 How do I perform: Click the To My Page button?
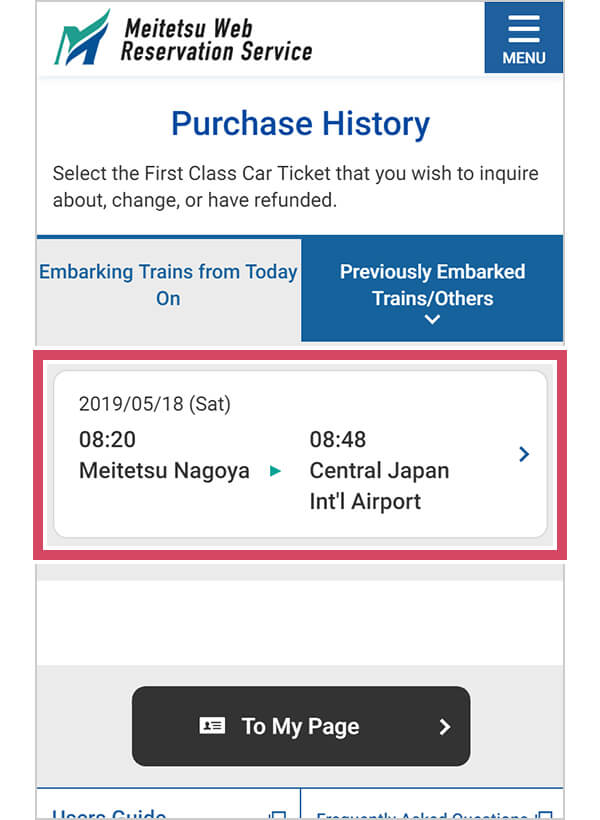click(x=300, y=727)
